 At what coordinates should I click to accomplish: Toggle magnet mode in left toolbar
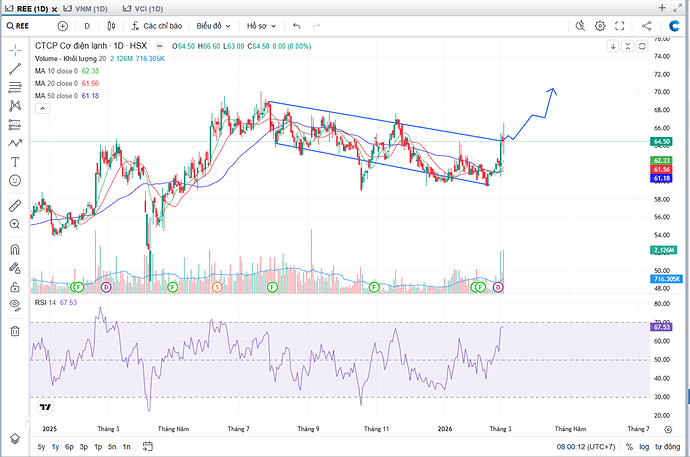click(x=15, y=250)
